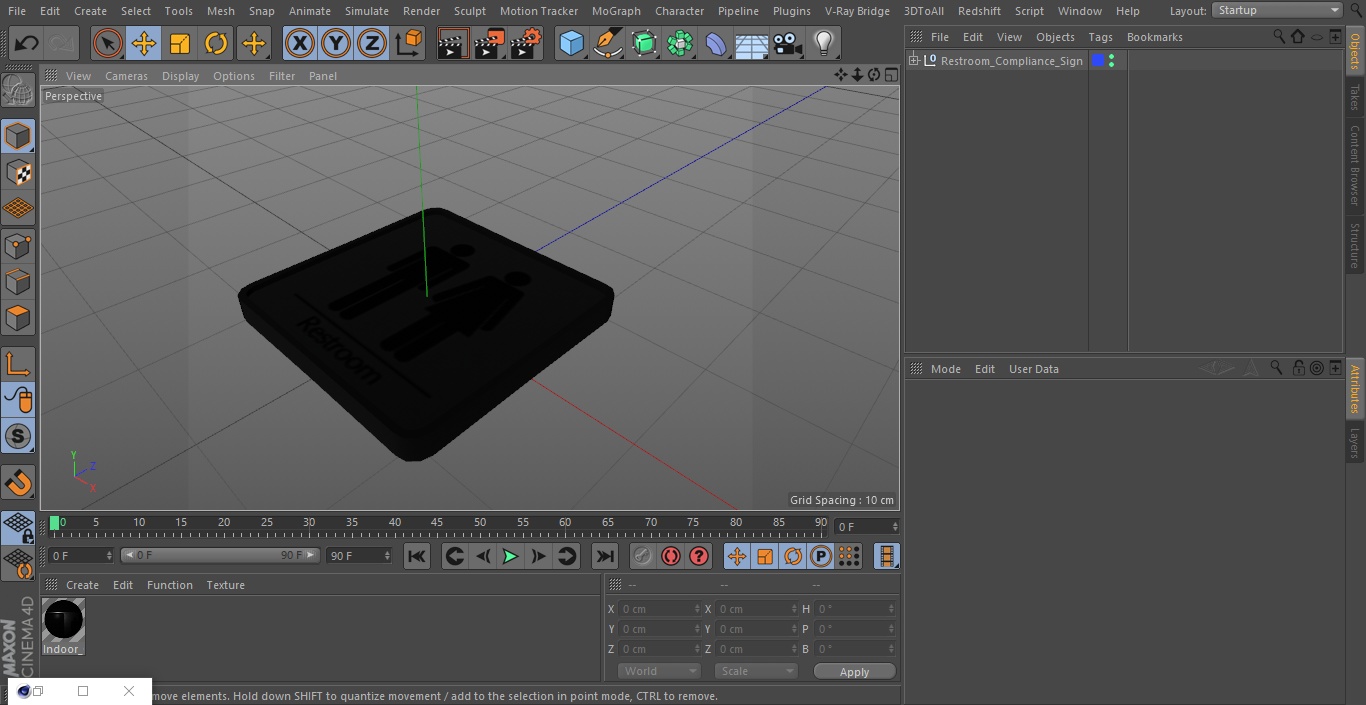Click material manager Texture menu
The image size is (1366, 705).
click(x=225, y=585)
